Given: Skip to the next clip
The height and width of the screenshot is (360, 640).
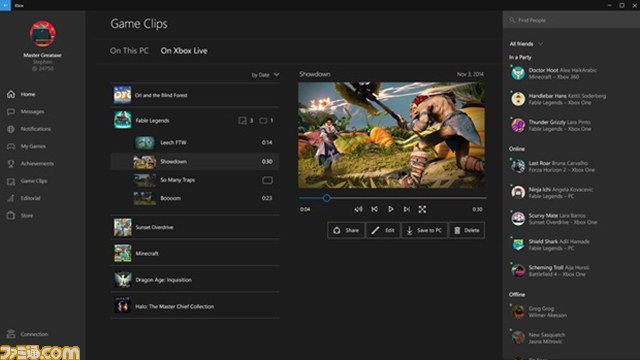Looking at the screenshot, I should [407, 209].
